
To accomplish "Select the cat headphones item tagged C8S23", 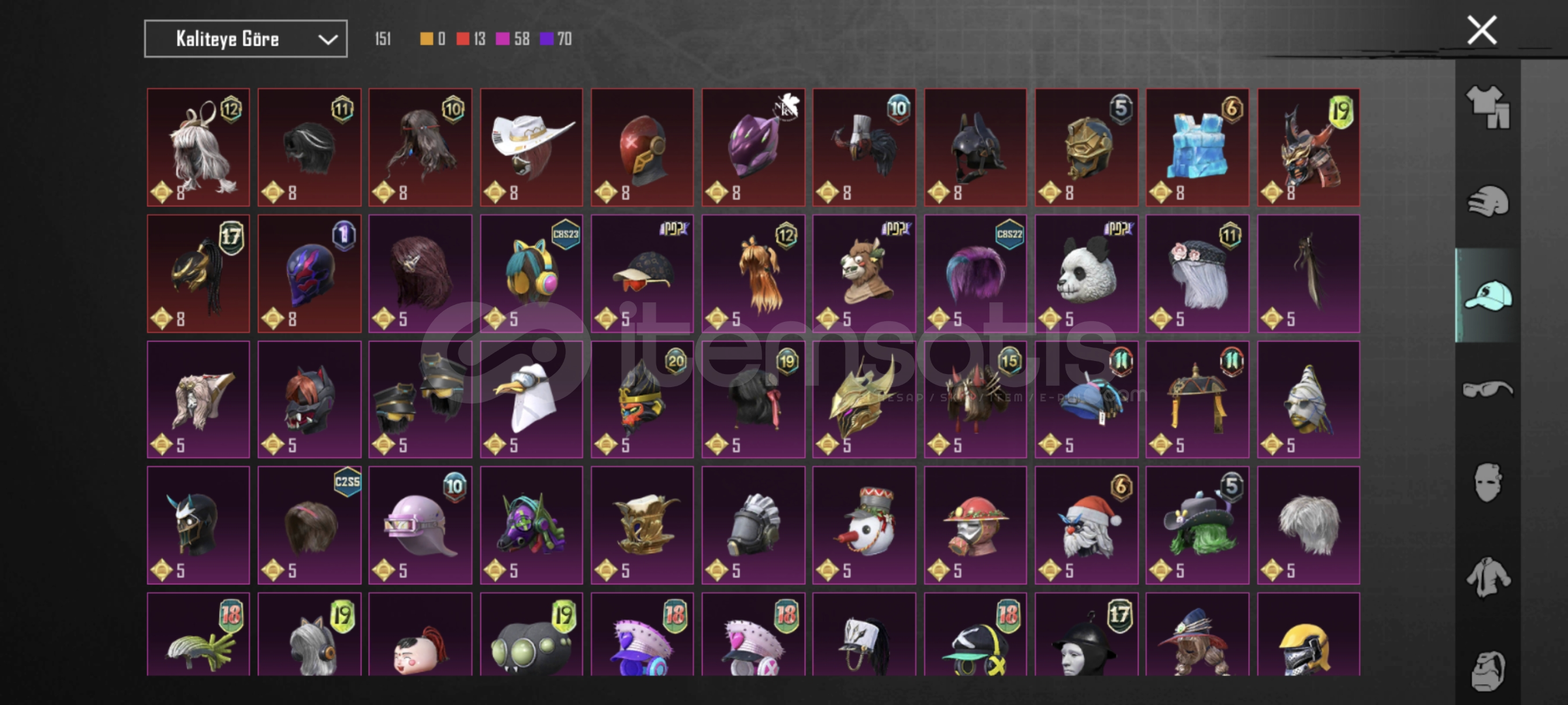I will [532, 274].
